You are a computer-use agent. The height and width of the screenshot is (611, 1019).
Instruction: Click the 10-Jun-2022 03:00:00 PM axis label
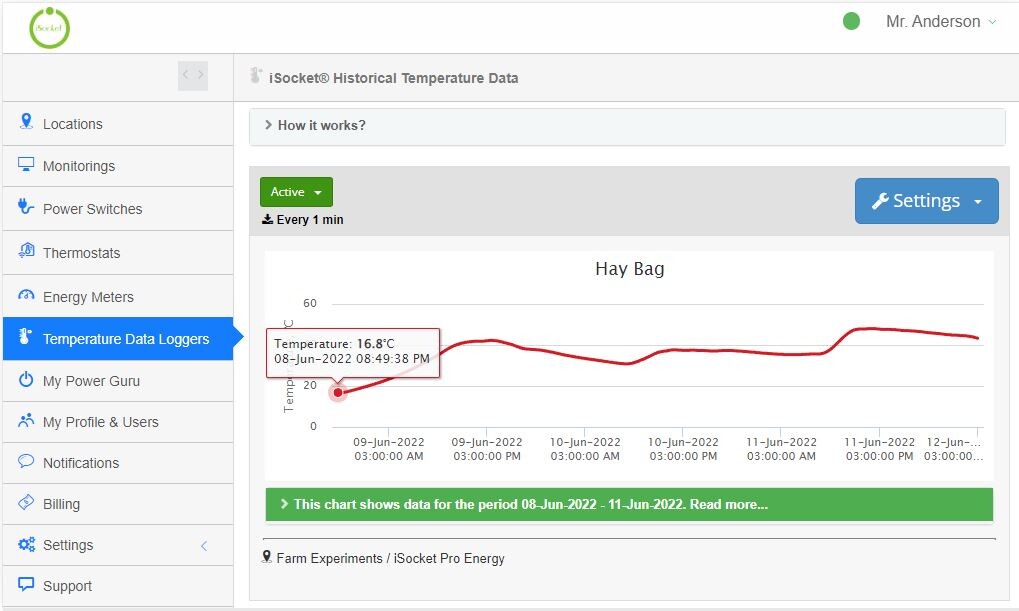tap(683, 449)
